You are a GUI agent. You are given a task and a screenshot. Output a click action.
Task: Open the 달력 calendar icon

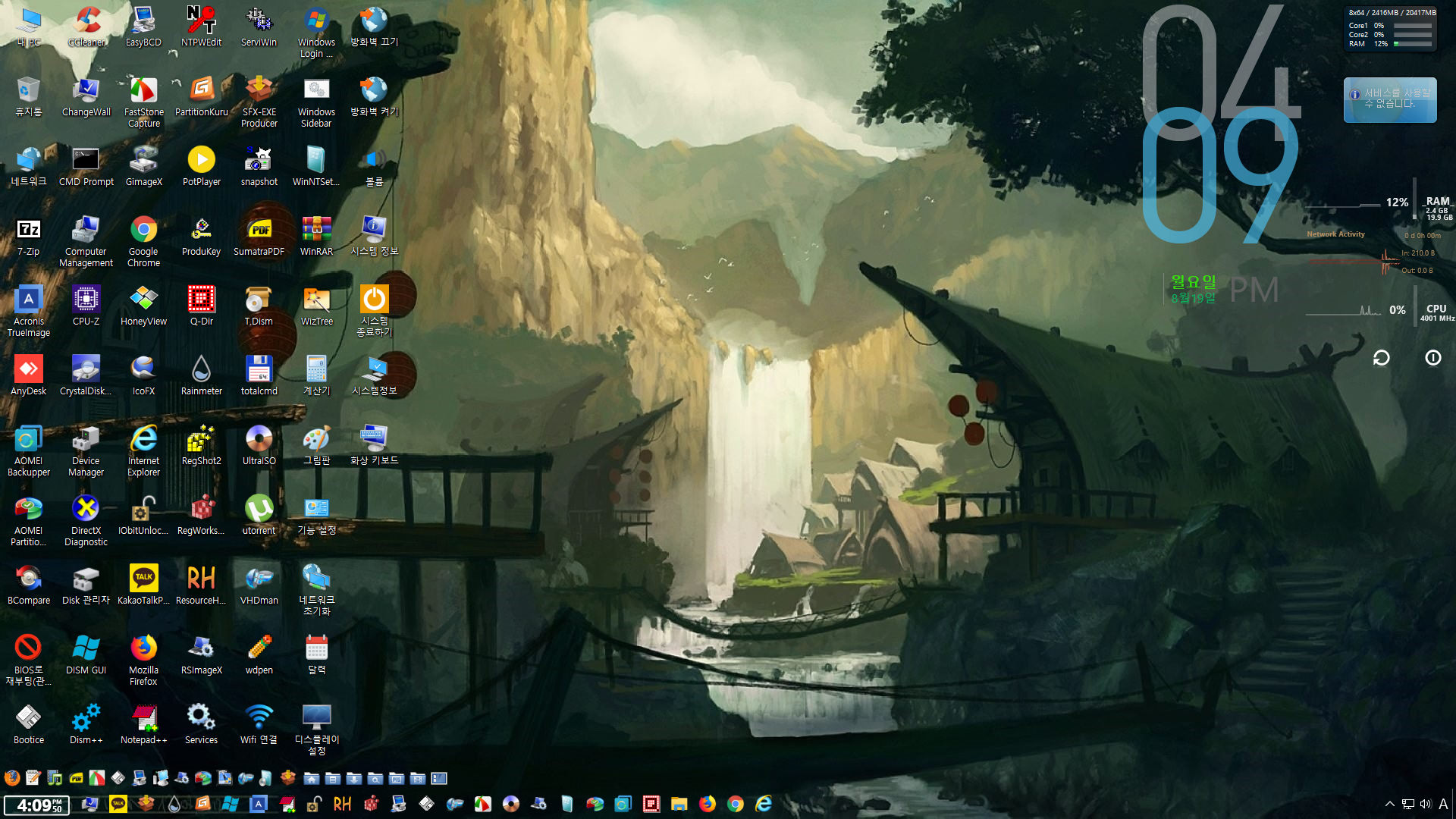pyautogui.click(x=316, y=654)
